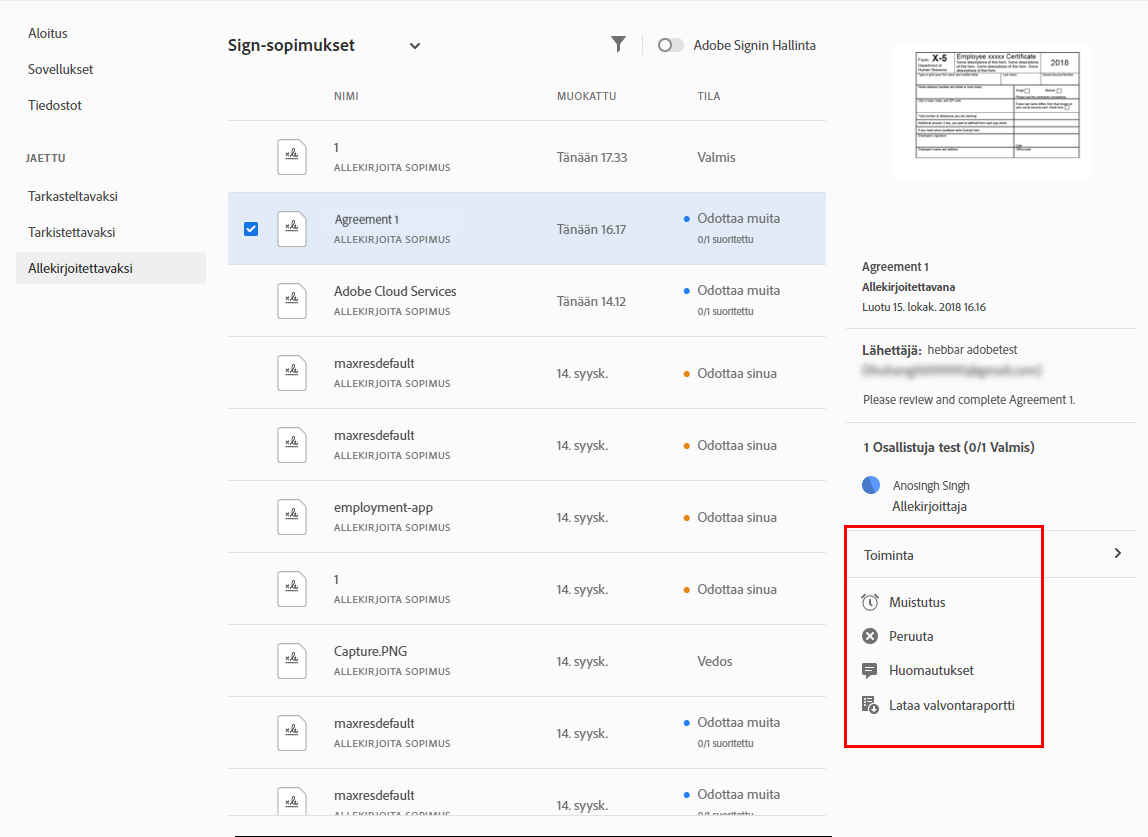Click the Valmis status text
Viewport: 1148px width, 837px height.
[x=716, y=157]
